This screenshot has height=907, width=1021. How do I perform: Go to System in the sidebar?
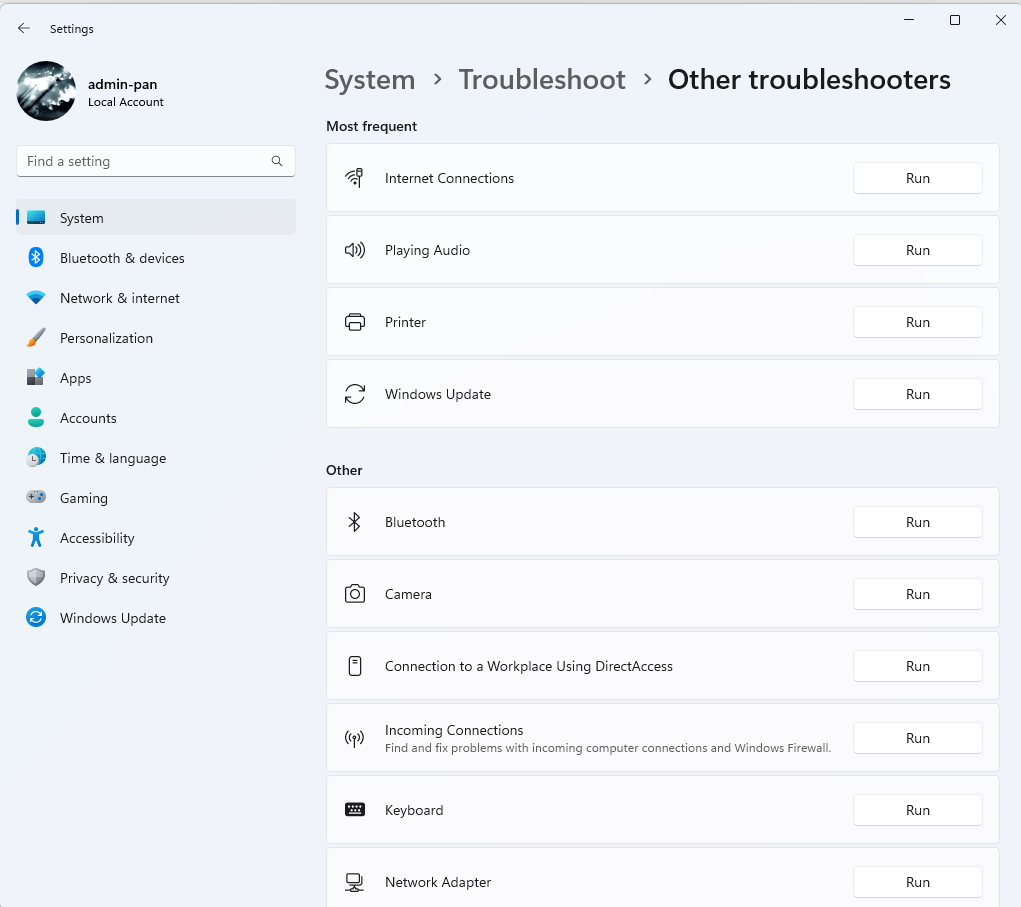(156, 217)
